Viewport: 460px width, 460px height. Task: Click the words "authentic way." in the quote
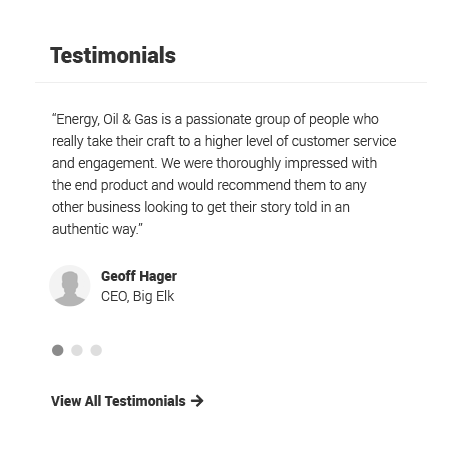pyautogui.click(x=95, y=229)
